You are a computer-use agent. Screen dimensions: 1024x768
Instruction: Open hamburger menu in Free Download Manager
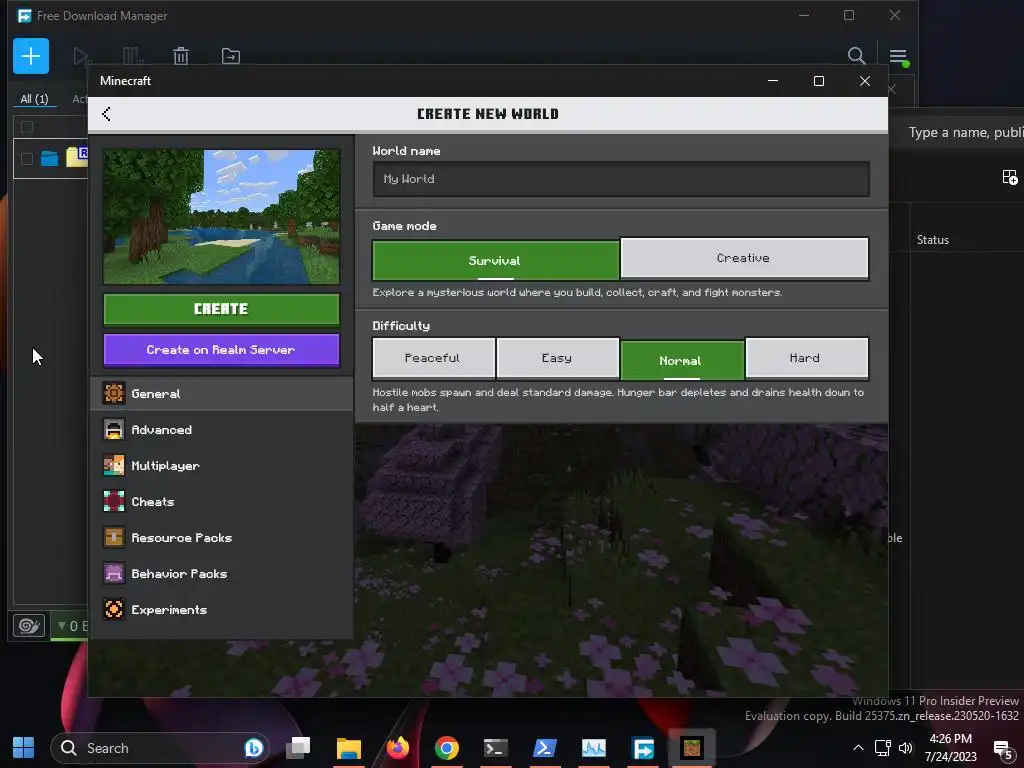(898, 56)
